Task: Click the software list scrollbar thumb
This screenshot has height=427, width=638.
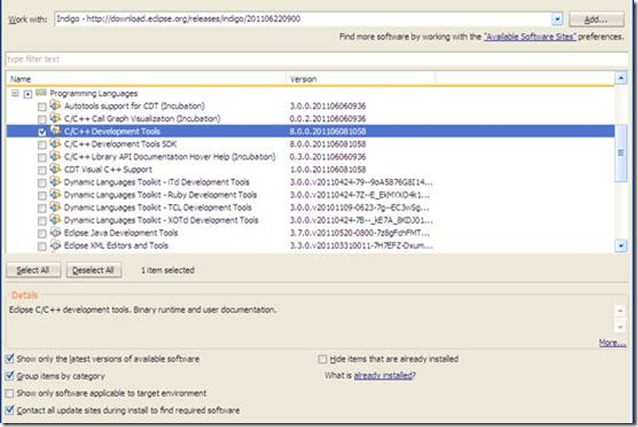Action: click(x=621, y=153)
